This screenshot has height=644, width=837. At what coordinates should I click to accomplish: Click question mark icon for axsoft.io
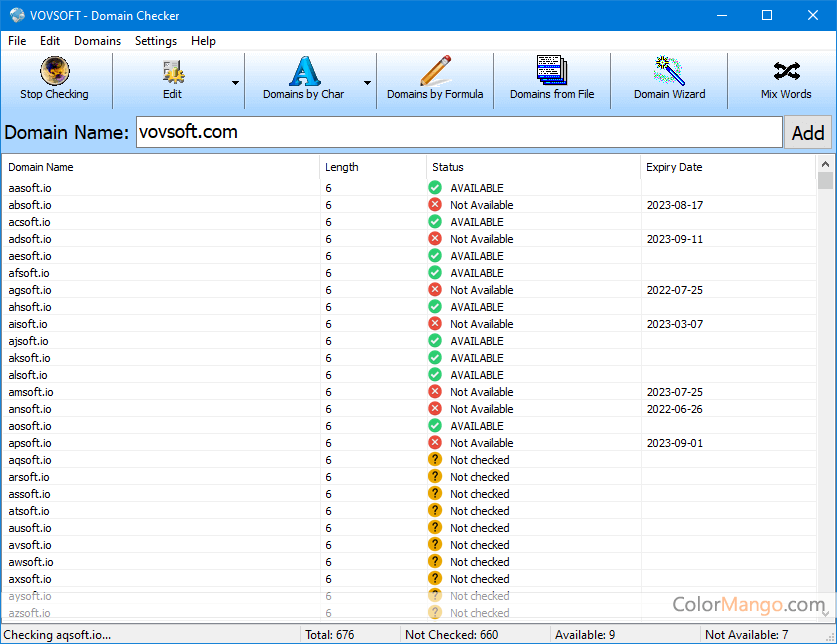click(435, 578)
